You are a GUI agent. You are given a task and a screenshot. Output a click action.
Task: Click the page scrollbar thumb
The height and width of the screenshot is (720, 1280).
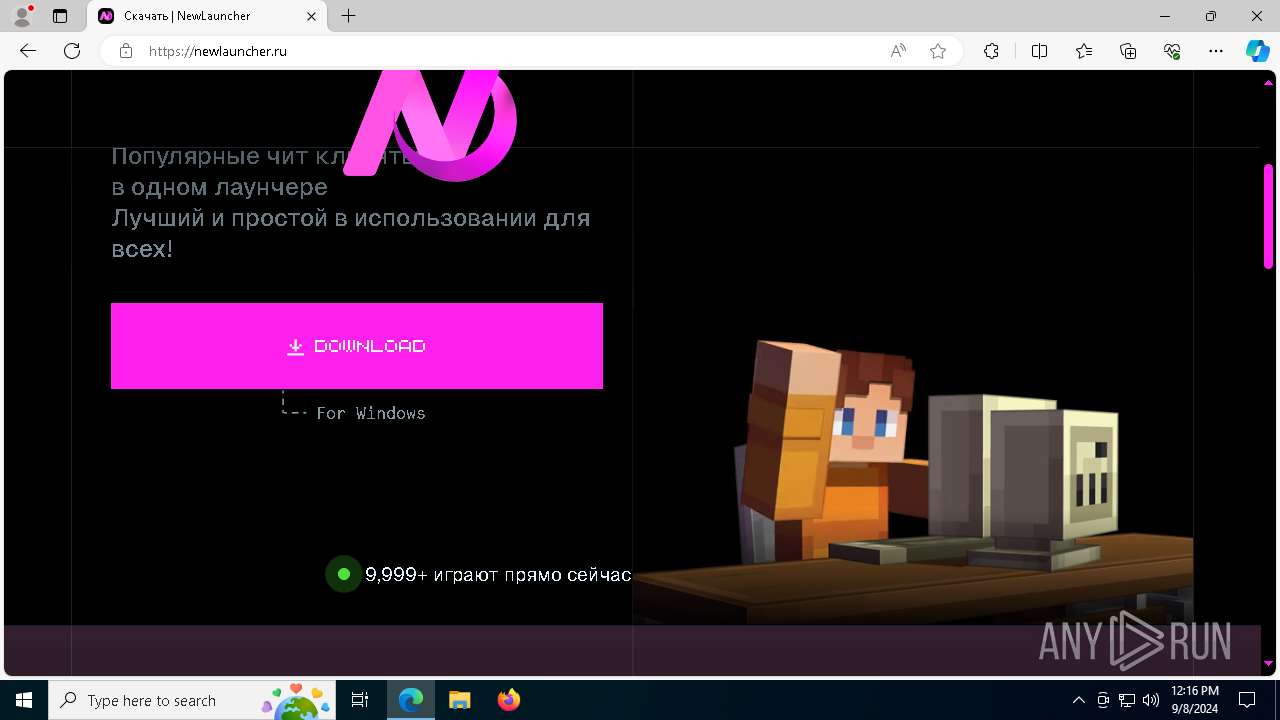point(1268,216)
